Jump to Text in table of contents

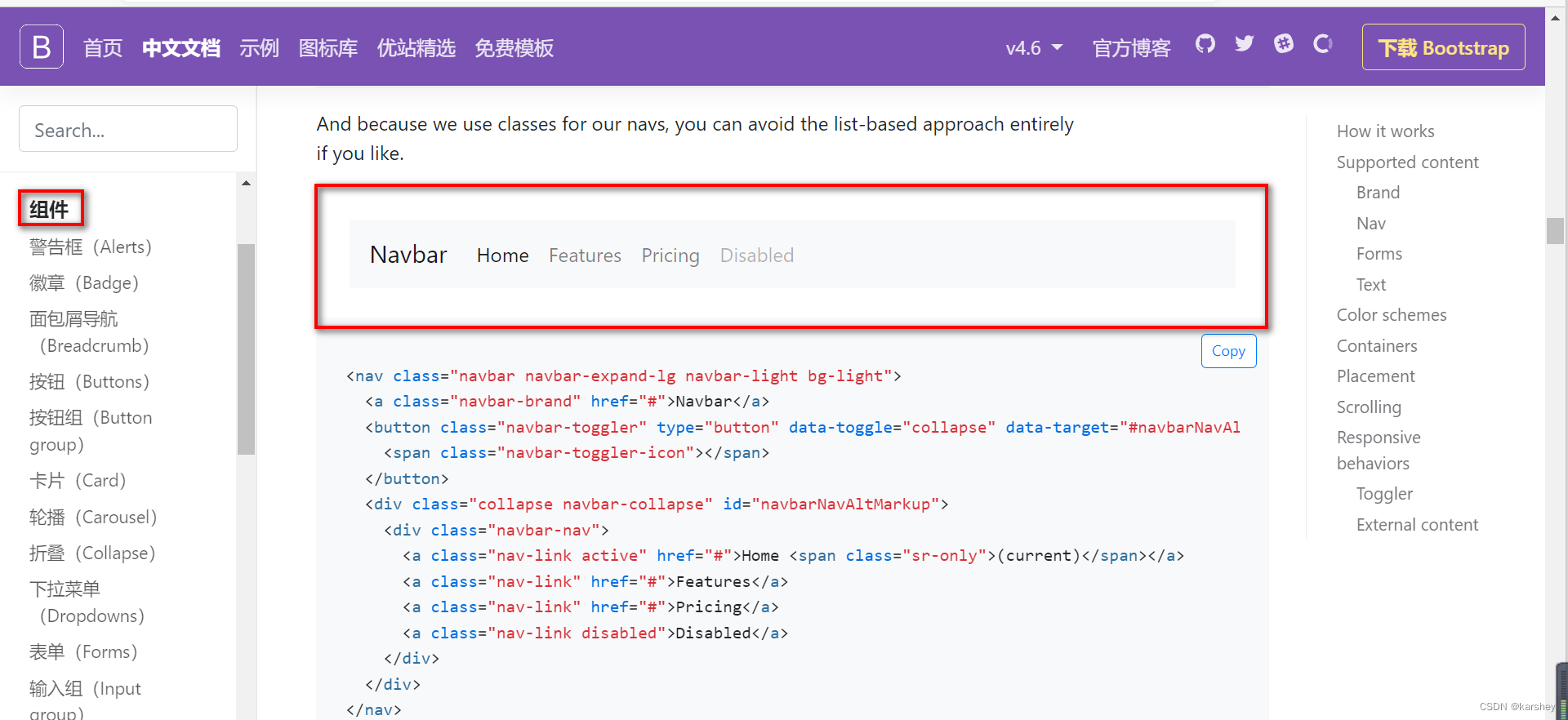1371,285
